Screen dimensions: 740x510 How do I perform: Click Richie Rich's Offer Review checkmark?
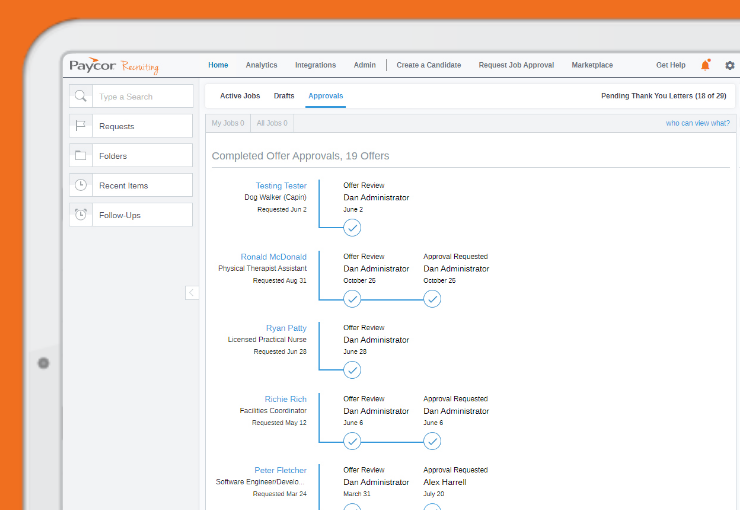tap(352, 442)
